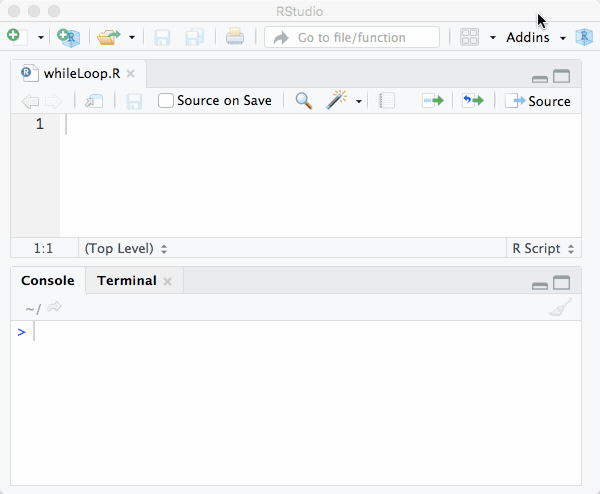Enable Source on Save checkbox
600x494 pixels.
[166, 101]
